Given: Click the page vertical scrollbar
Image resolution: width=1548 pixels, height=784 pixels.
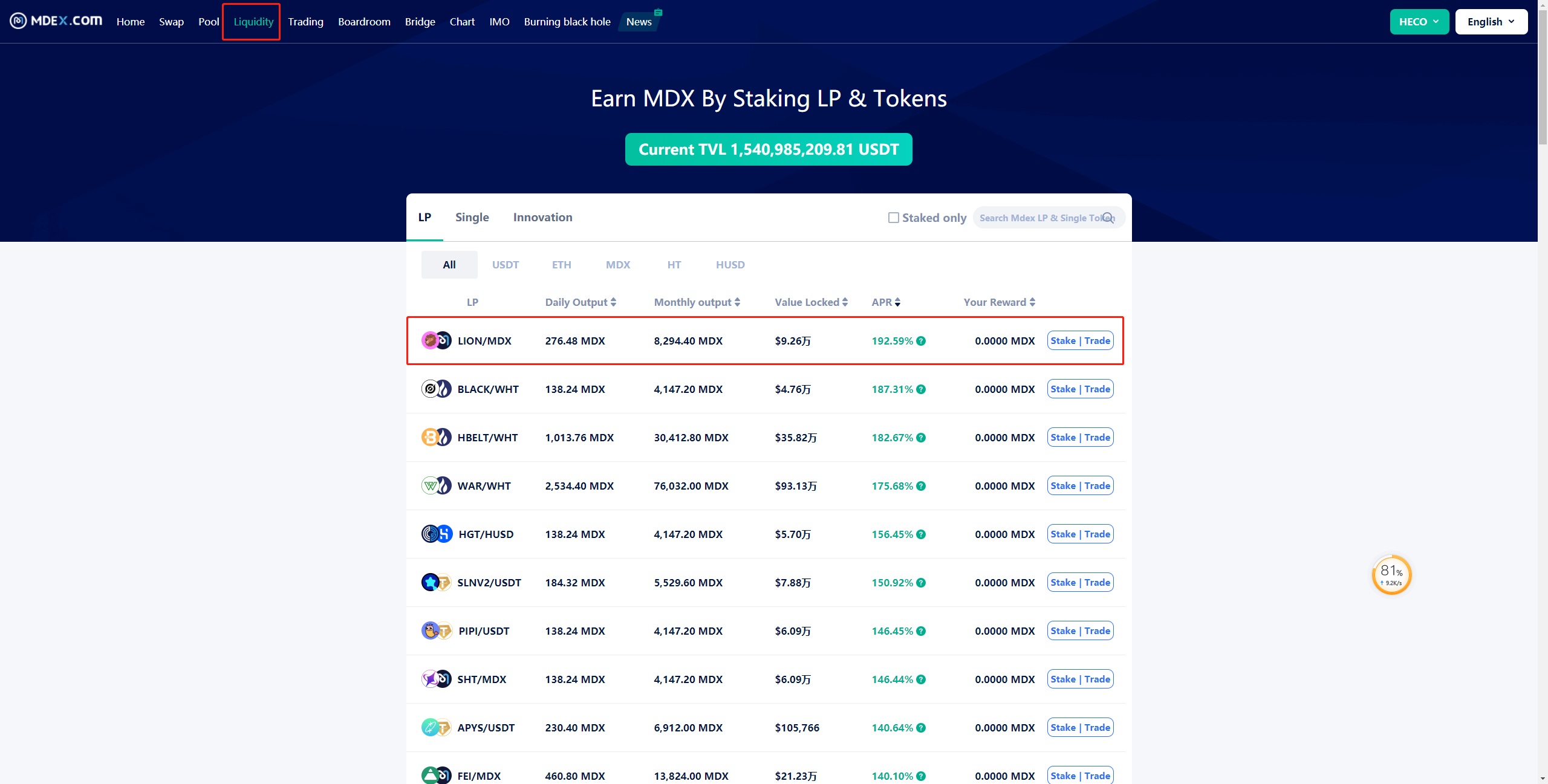Looking at the screenshot, I should point(1543,77).
